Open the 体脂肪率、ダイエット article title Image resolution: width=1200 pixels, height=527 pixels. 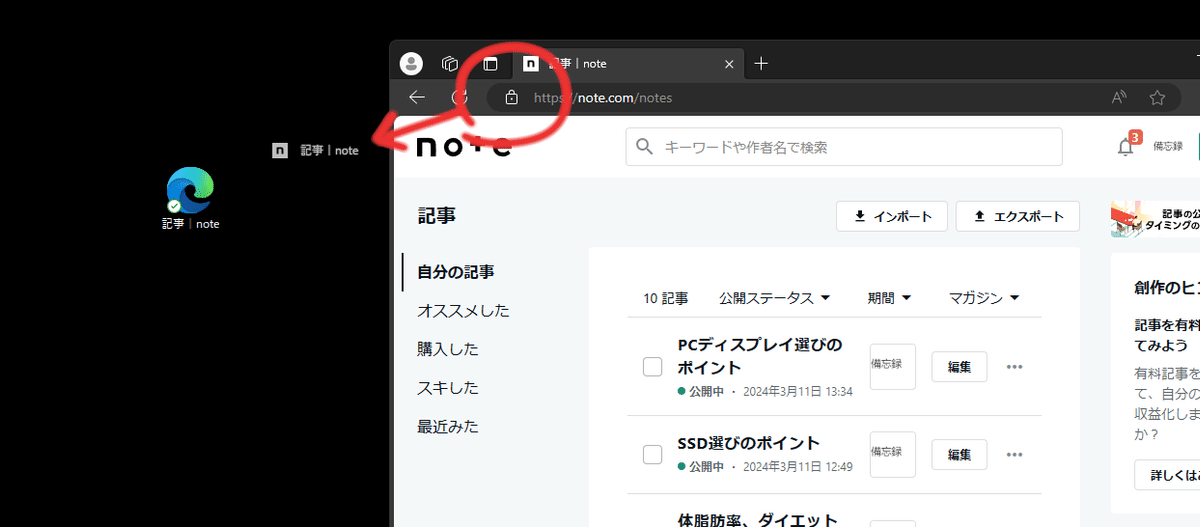click(760, 518)
